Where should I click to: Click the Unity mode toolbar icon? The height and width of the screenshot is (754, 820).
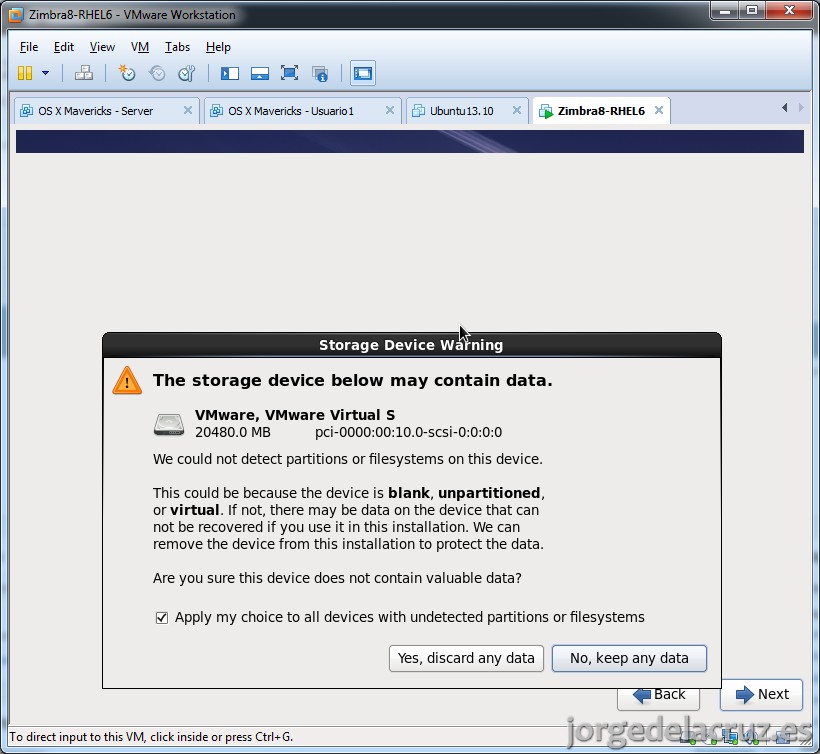click(320, 74)
